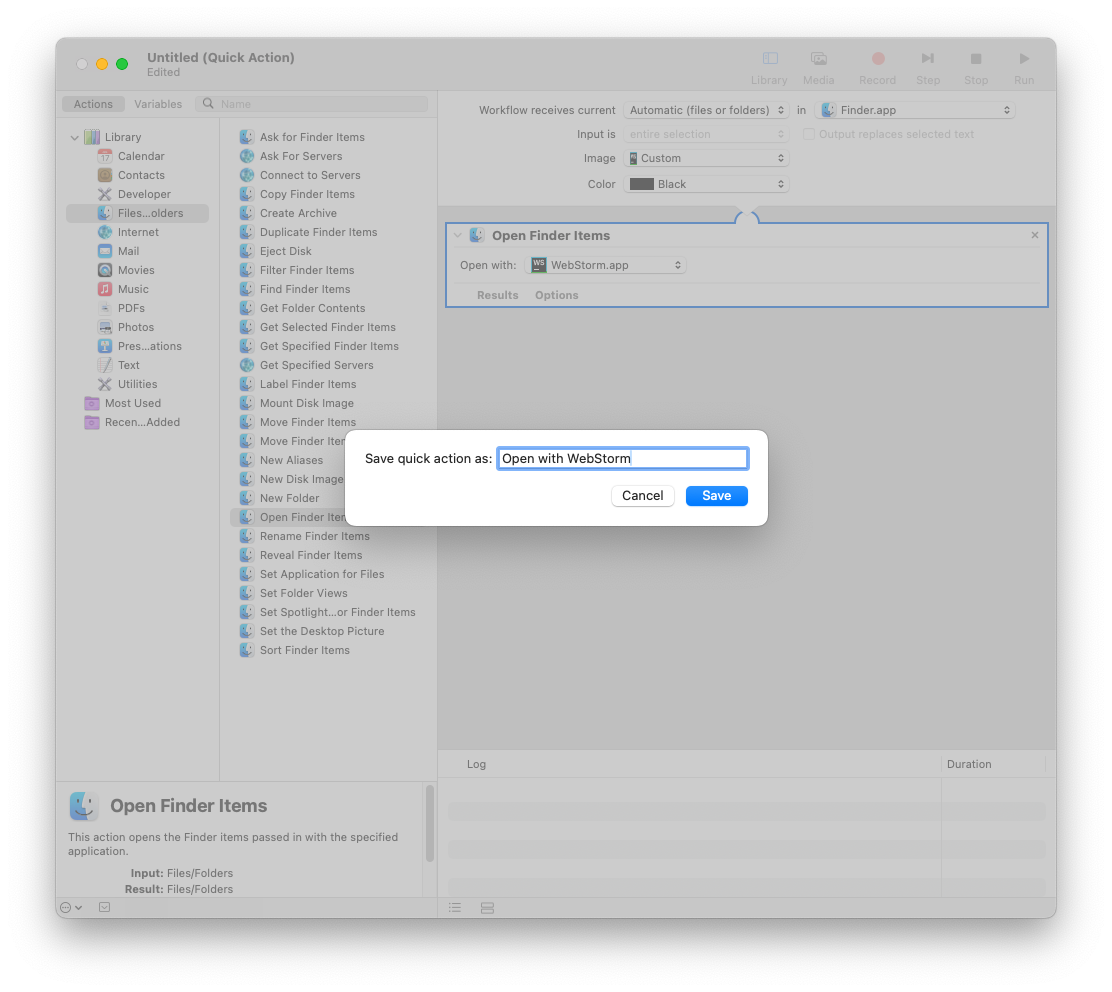This screenshot has height=992, width=1112.
Task: Select the Get Specified Servers action
Action: click(316, 365)
